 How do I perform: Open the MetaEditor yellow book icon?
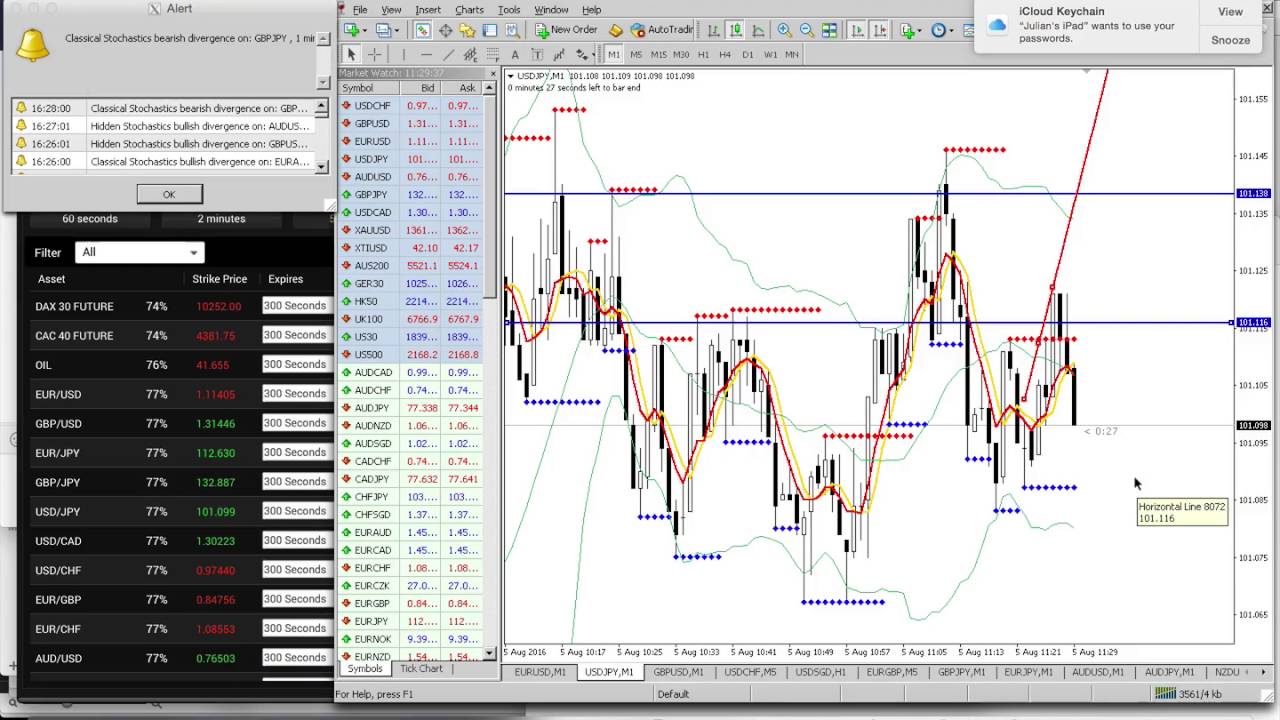615,30
